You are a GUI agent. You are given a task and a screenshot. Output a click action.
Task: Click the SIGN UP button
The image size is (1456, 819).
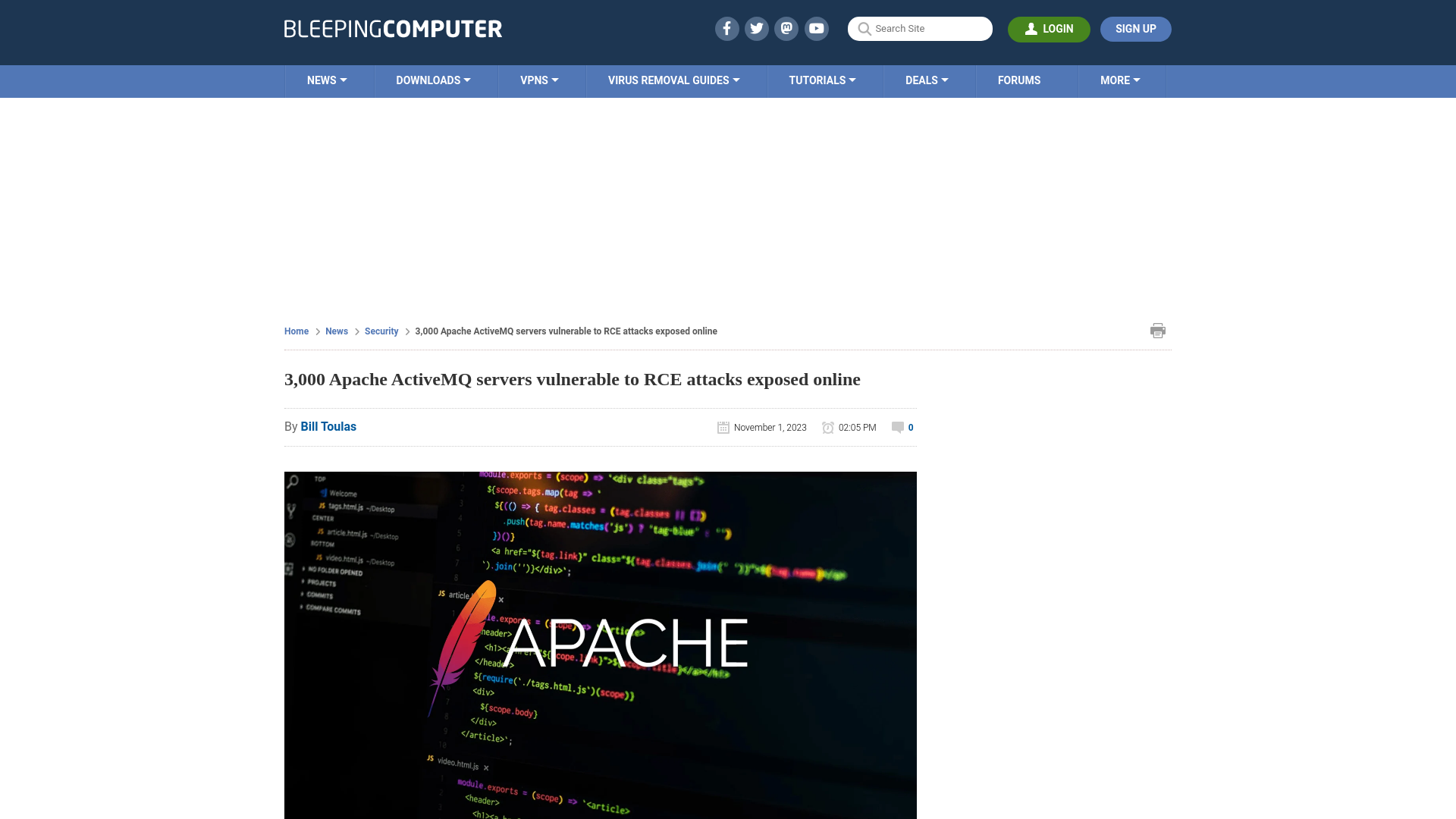point(1135,28)
